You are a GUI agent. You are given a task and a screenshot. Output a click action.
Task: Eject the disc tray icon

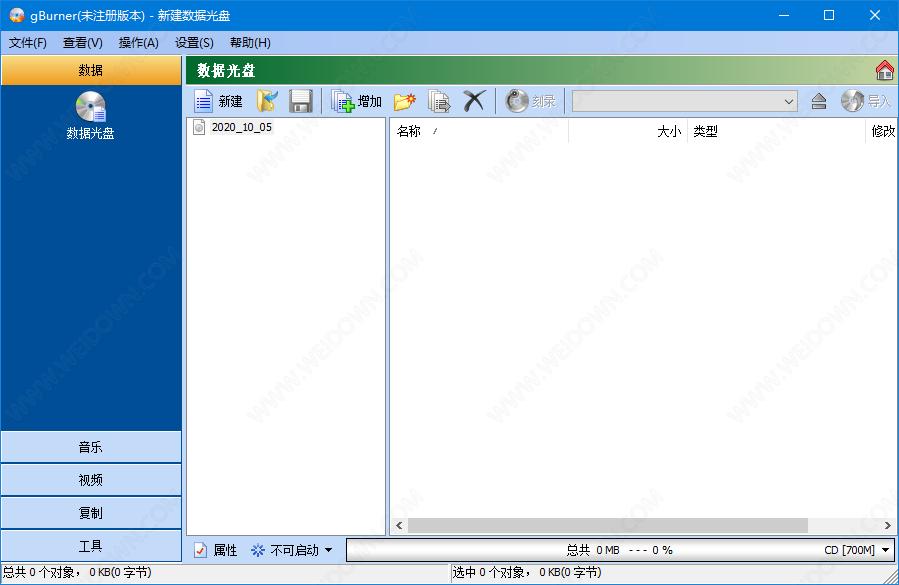pos(819,102)
